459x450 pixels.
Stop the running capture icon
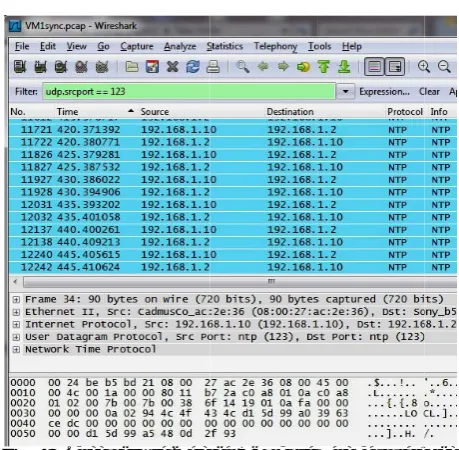coord(81,67)
